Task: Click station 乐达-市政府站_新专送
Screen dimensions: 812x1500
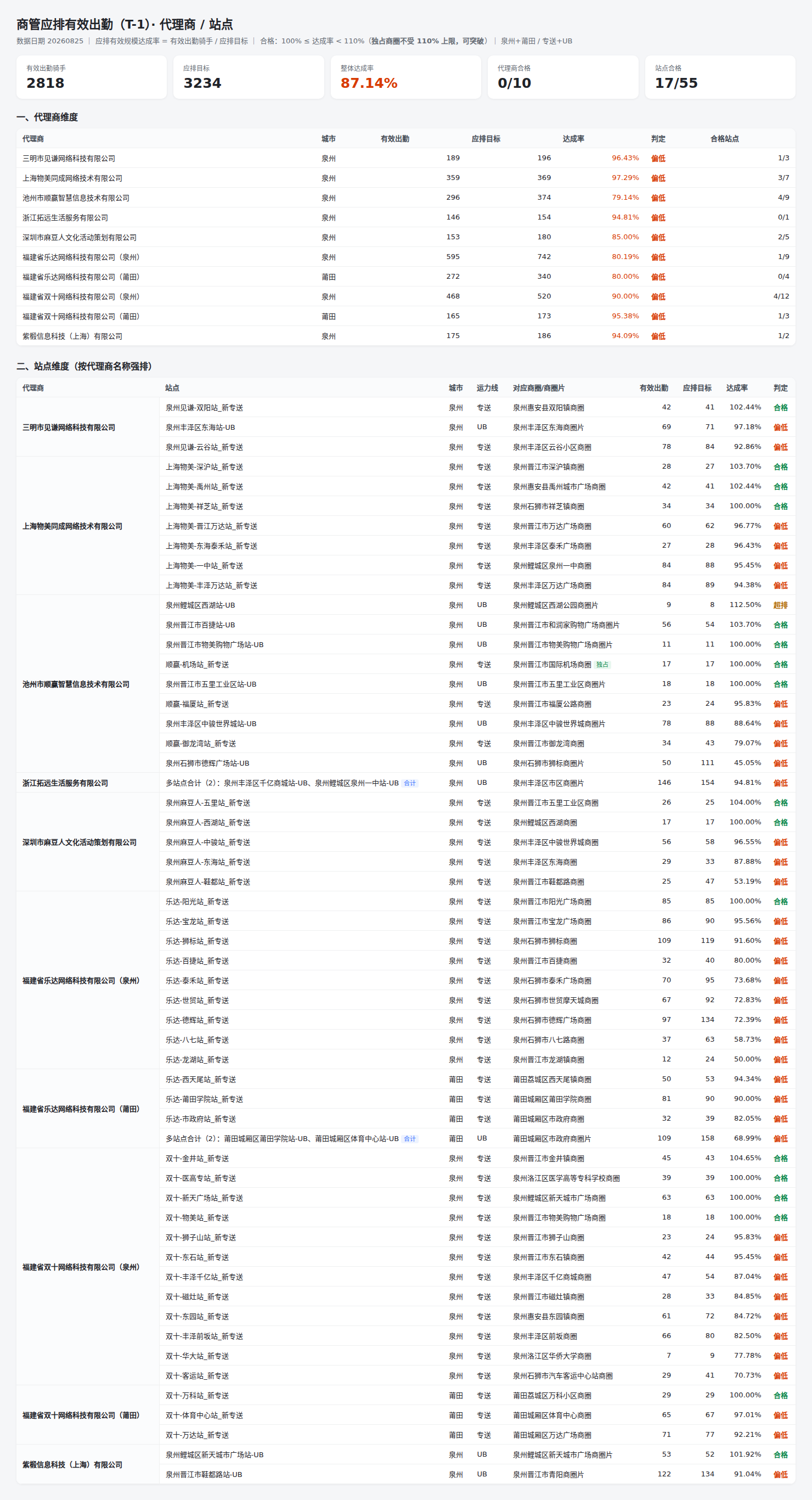Action: click(x=201, y=1119)
